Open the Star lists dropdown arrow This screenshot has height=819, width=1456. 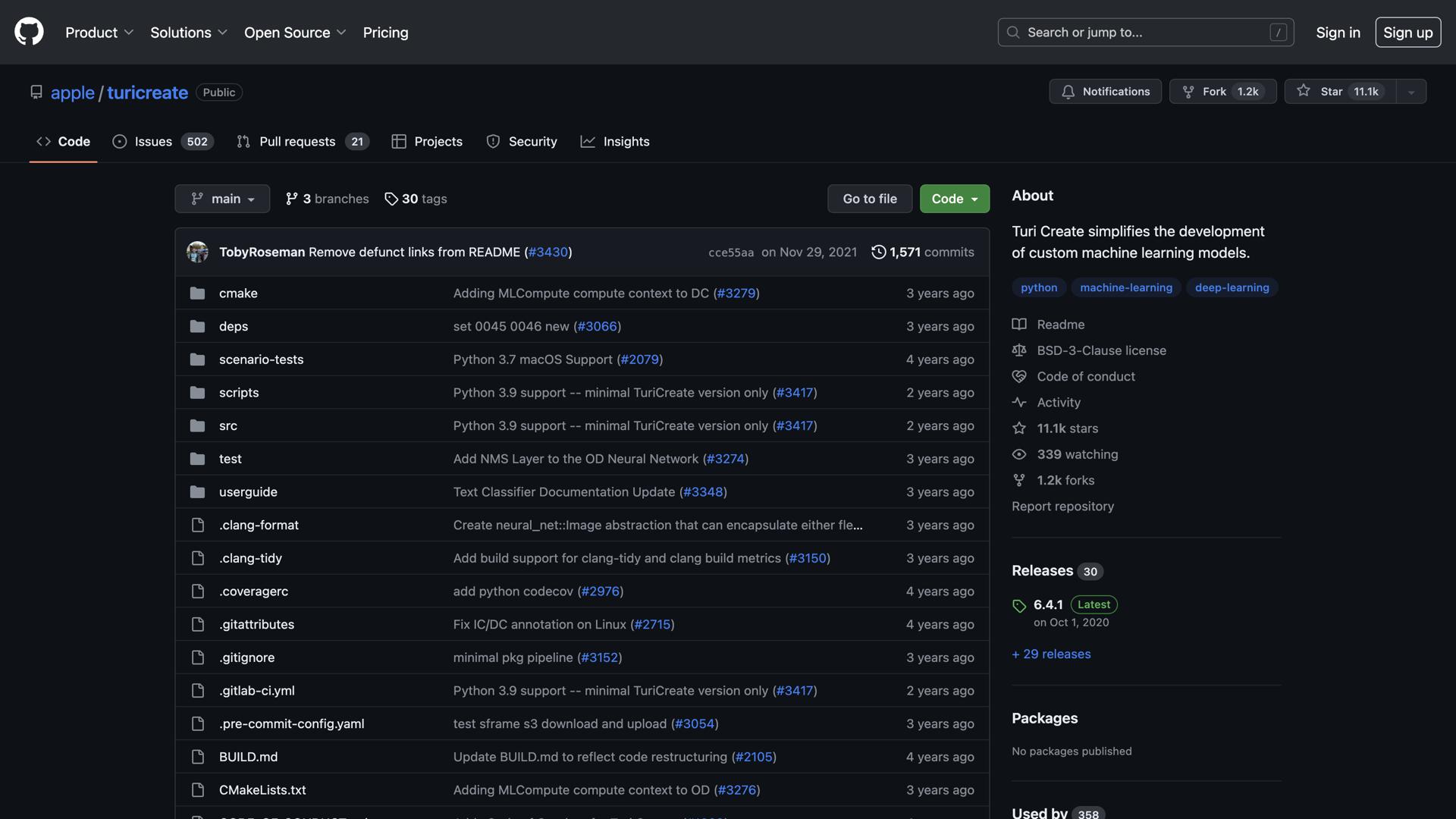(x=1411, y=92)
